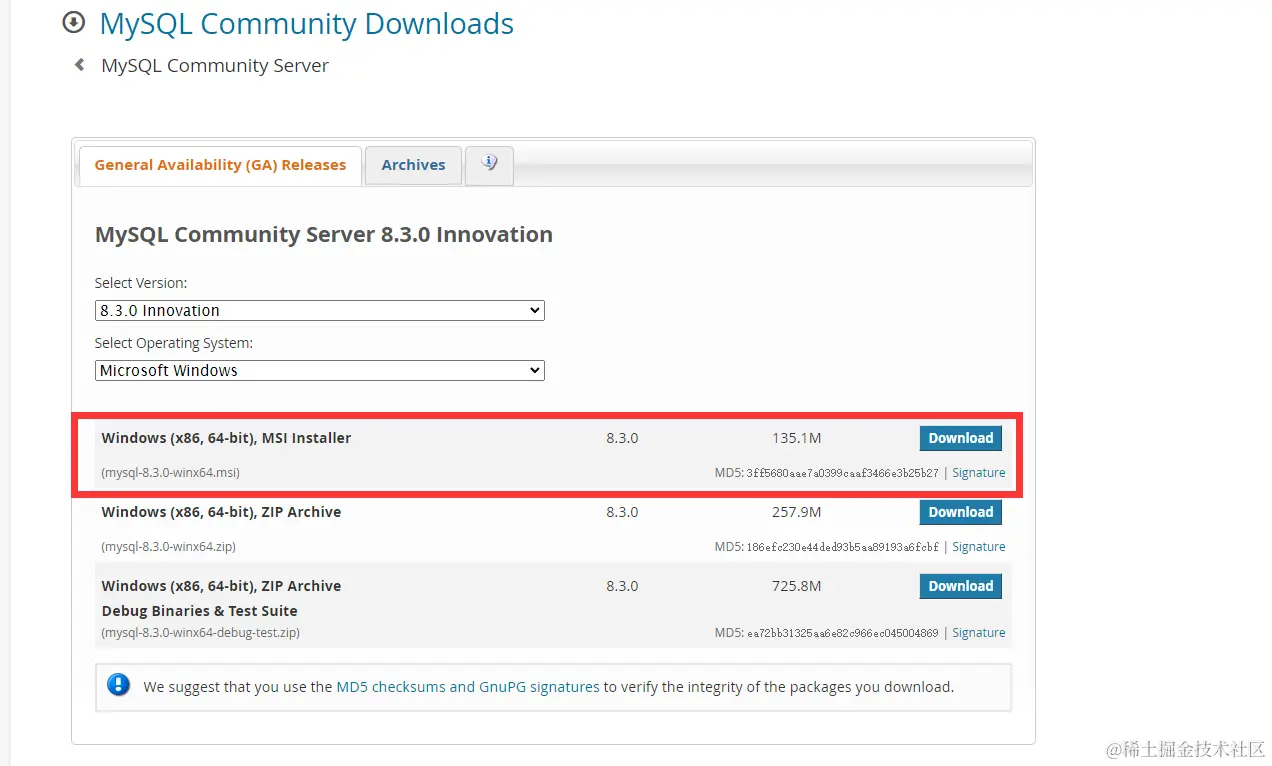Click the MySQL Community Server 8.3.0 Innovation heading

[323, 235]
